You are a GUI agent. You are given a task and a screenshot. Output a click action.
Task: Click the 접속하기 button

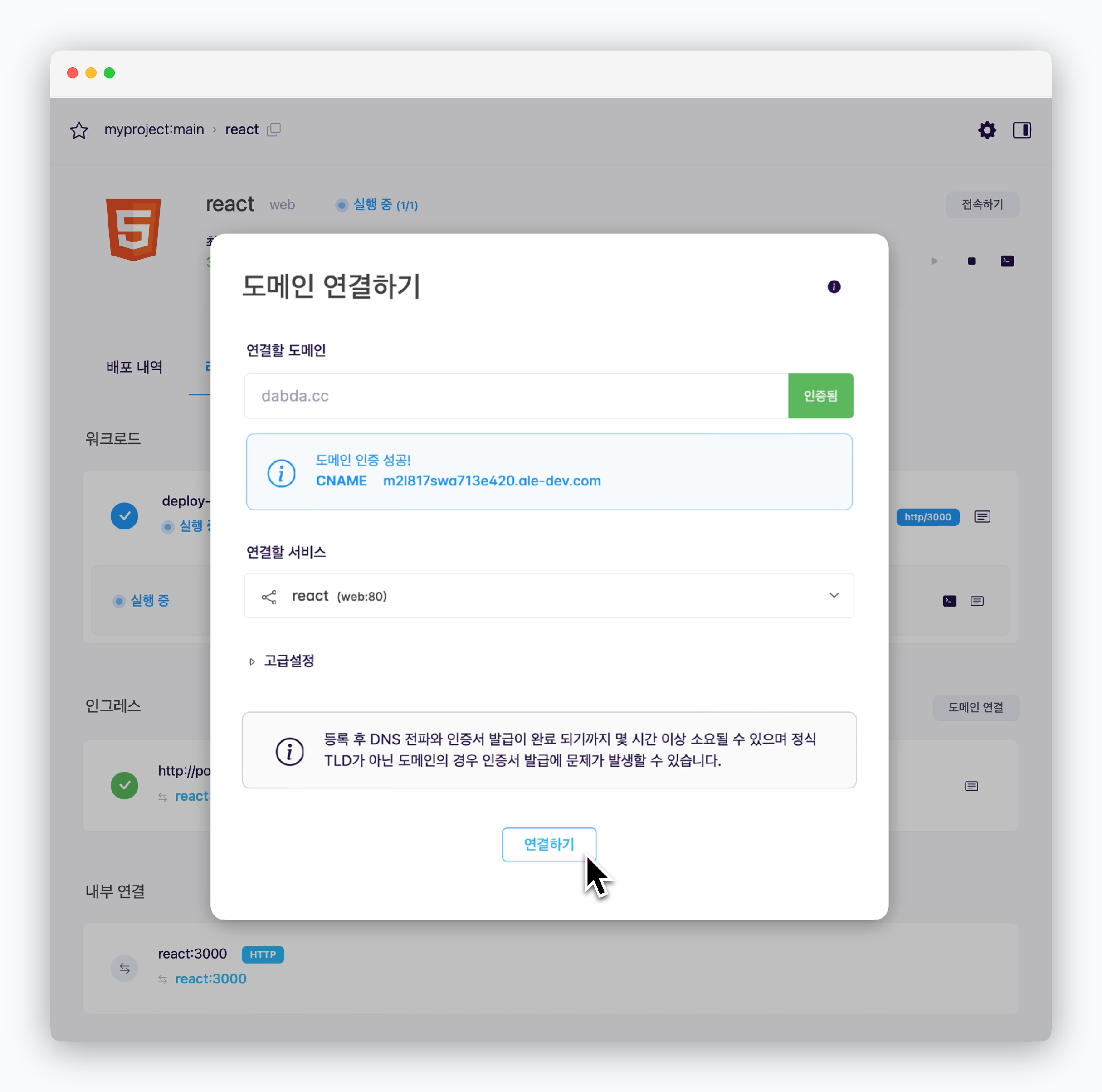point(982,204)
